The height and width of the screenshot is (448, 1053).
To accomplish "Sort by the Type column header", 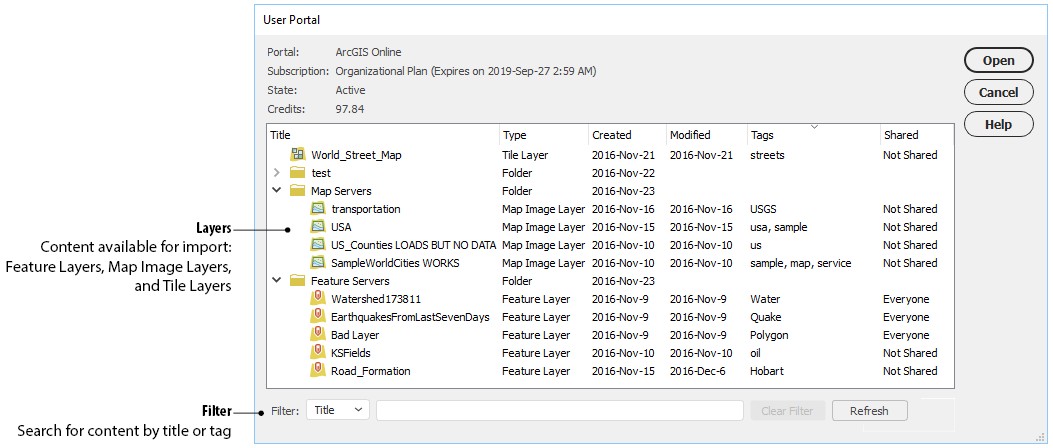I will click(x=544, y=135).
